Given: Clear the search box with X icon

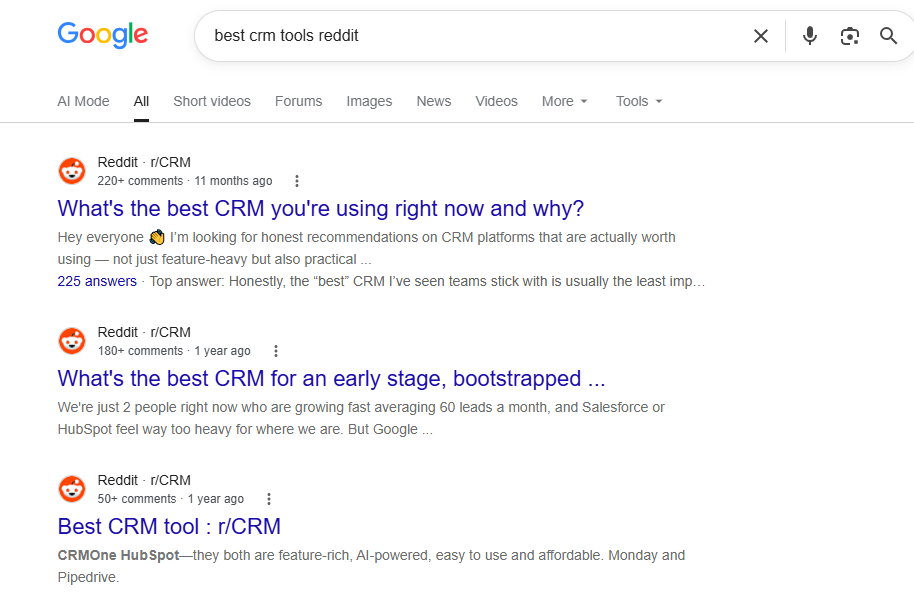Looking at the screenshot, I should click(761, 36).
